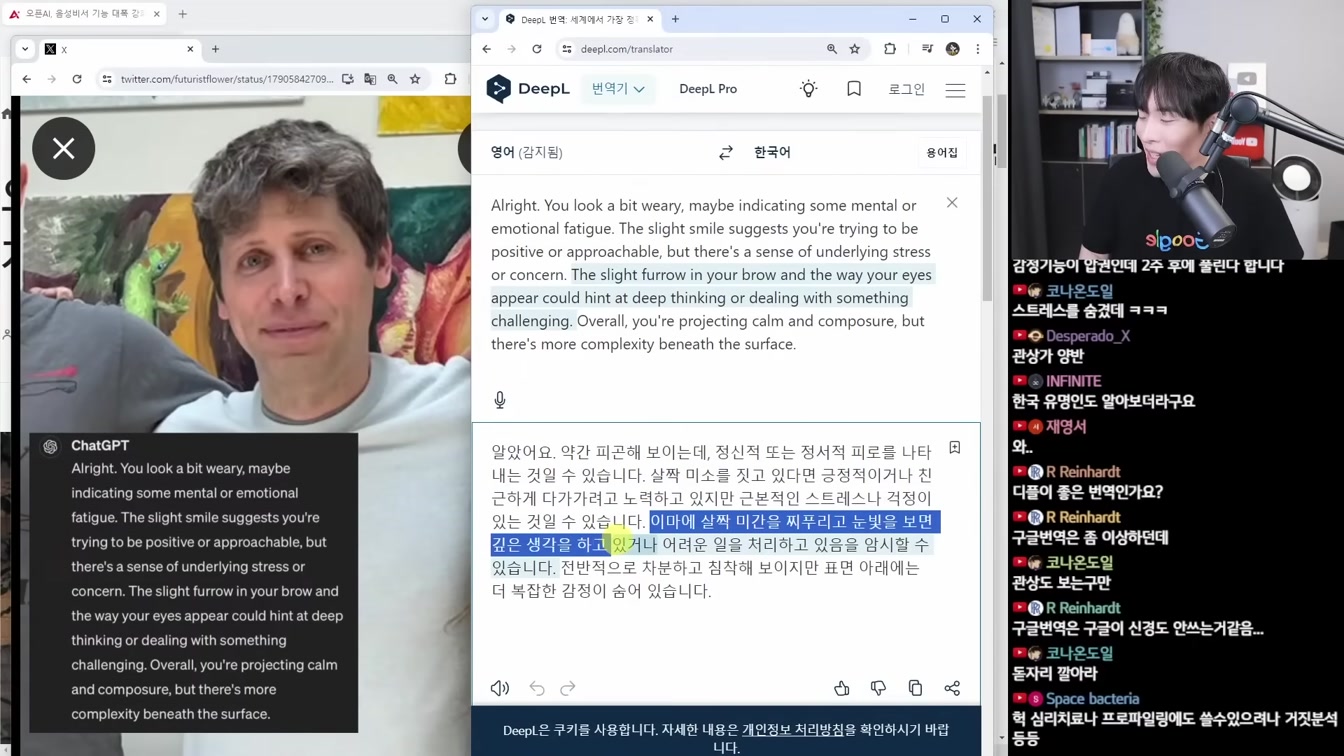
Task: Close the 오픈AI tab in the back window
Action: tap(156, 14)
